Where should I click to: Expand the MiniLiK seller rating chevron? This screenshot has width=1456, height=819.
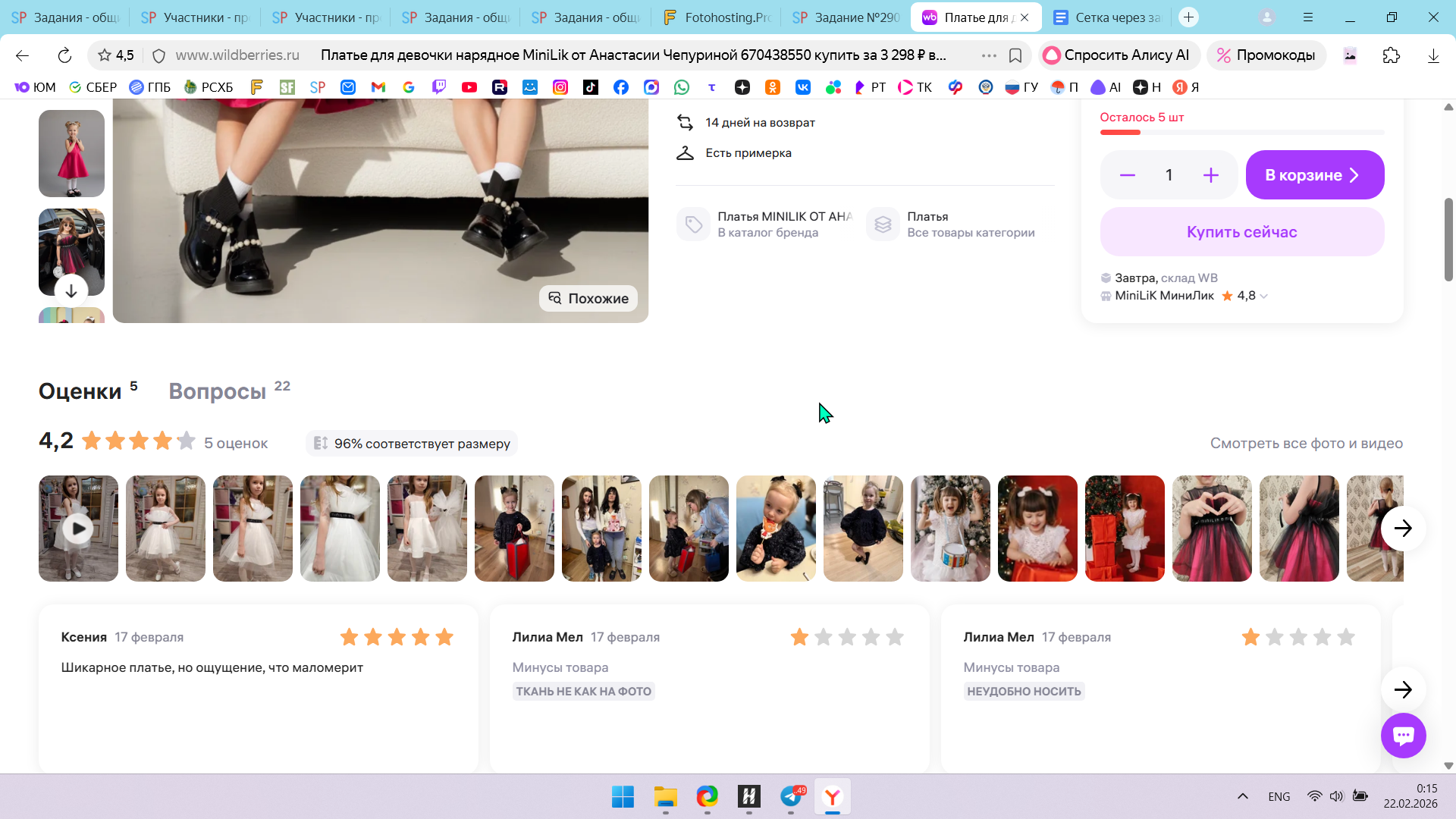(1263, 297)
